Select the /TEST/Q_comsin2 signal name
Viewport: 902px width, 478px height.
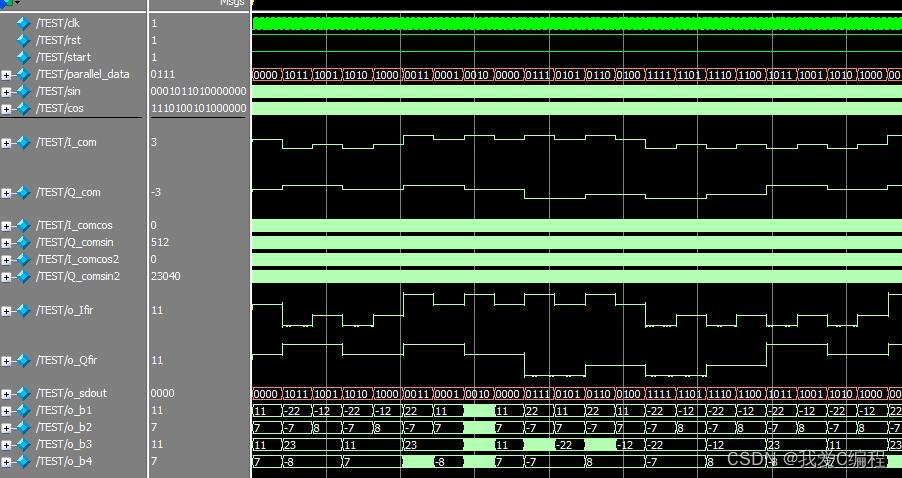(78, 276)
